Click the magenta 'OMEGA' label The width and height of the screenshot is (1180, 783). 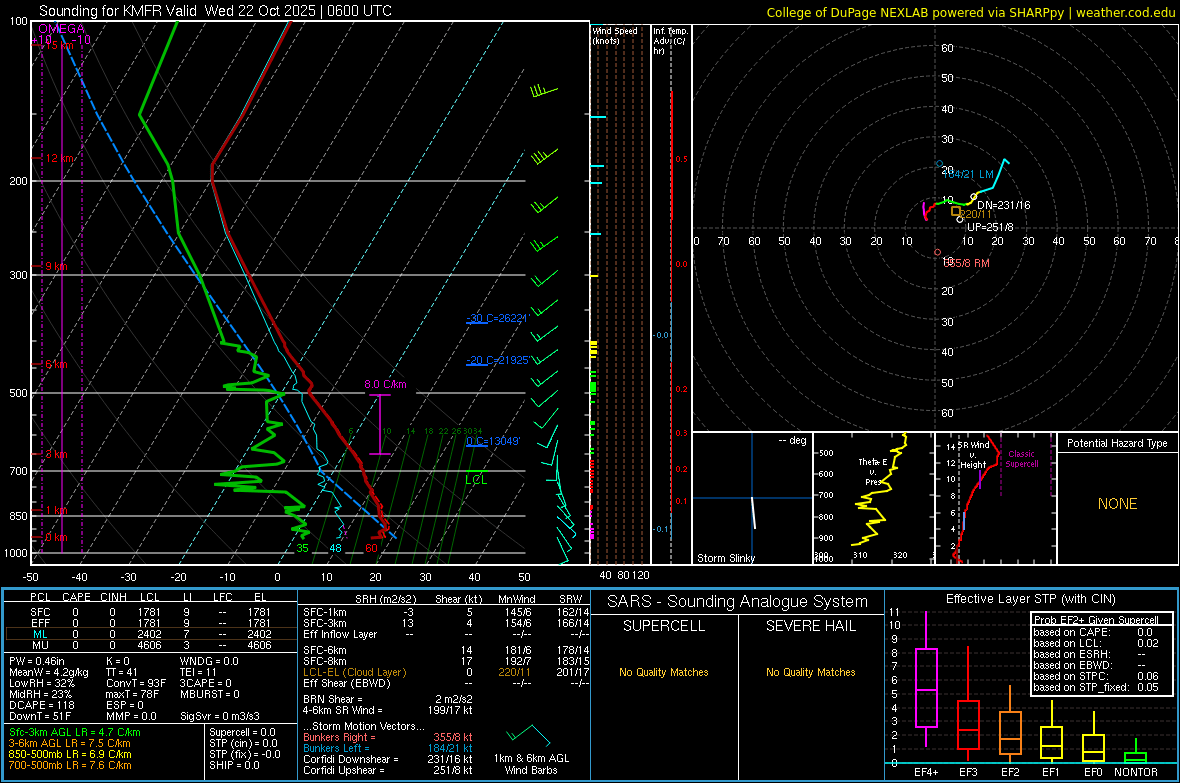click(62, 29)
